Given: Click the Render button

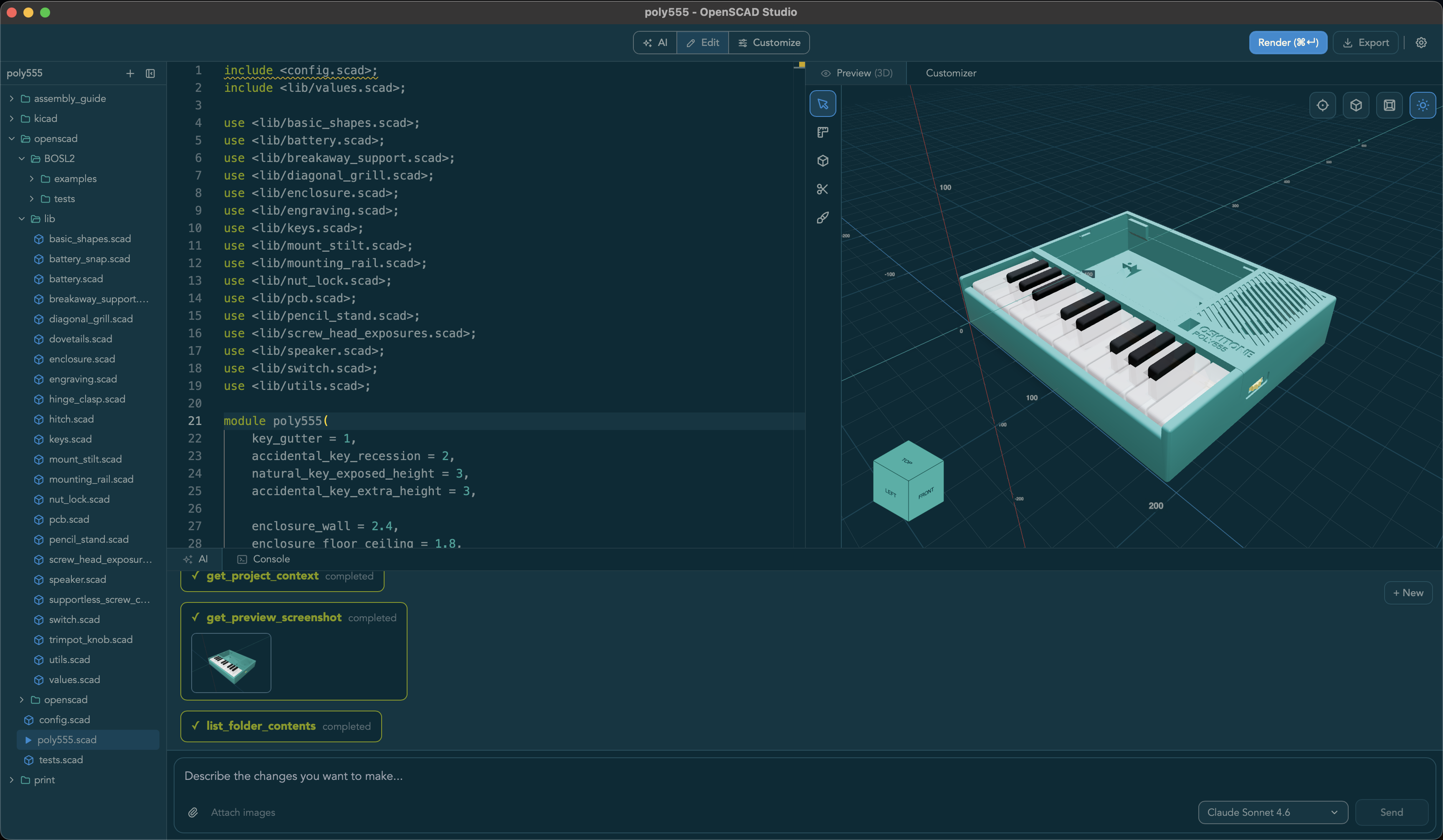Looking at the screenshot, I should [x=1288, y=42].
